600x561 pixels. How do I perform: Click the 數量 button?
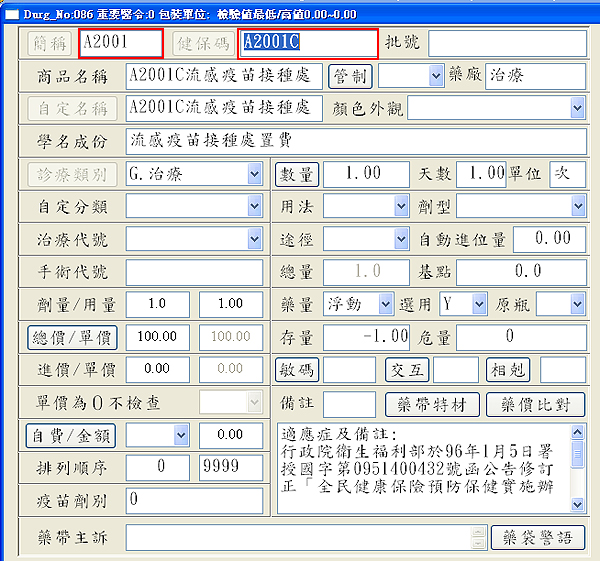[296, 174]
